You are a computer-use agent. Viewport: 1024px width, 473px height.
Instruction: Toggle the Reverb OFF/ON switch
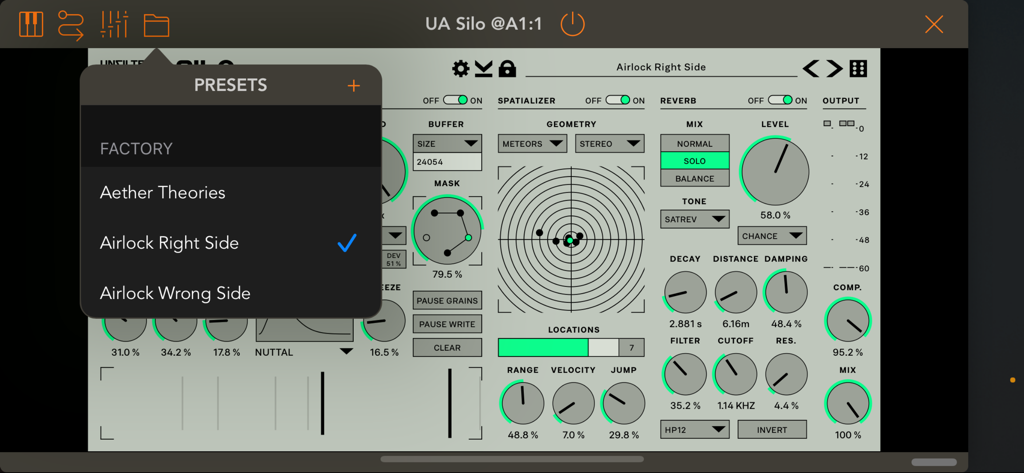[x=780, y=101]
